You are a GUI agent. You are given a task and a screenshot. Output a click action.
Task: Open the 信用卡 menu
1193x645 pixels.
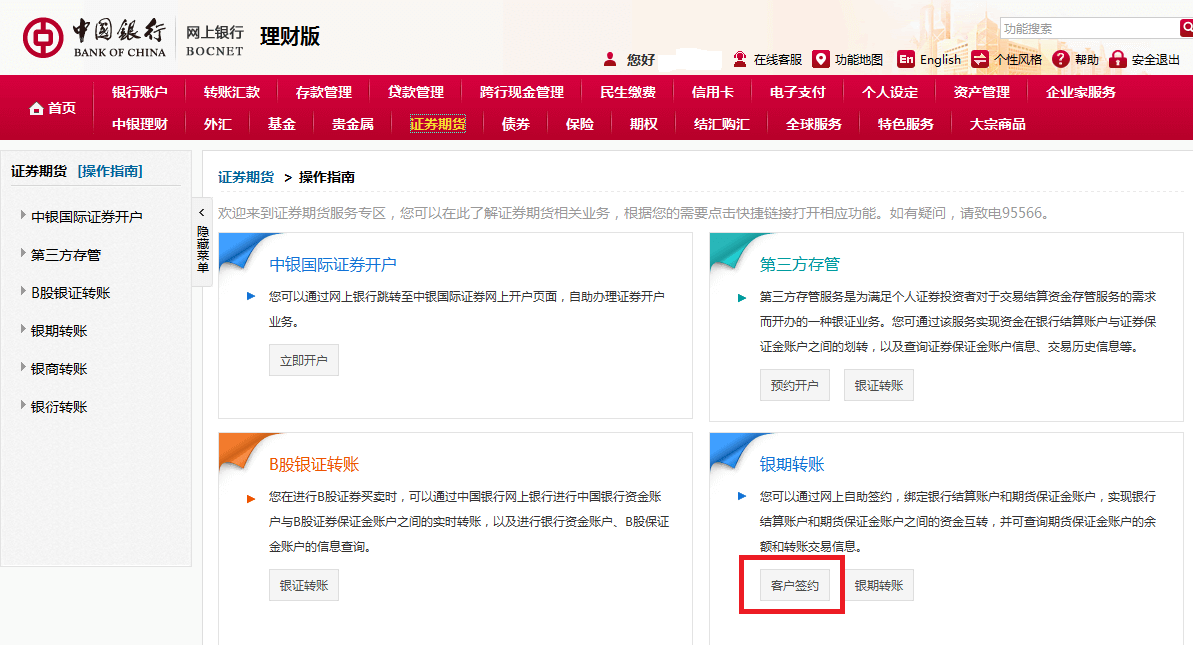(712, 92)
